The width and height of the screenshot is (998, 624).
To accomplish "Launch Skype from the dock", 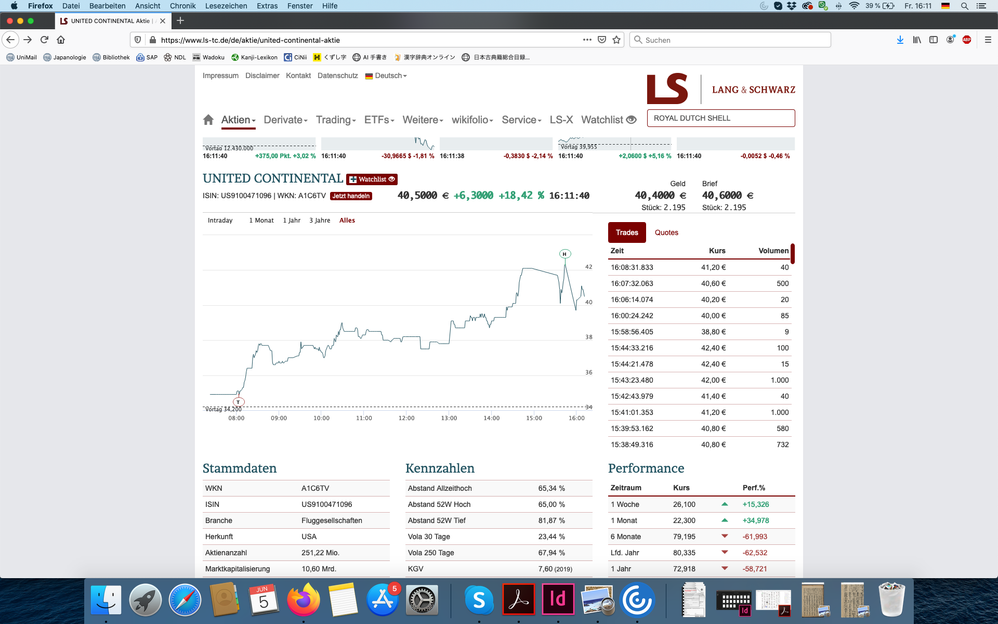I will 480,599.
